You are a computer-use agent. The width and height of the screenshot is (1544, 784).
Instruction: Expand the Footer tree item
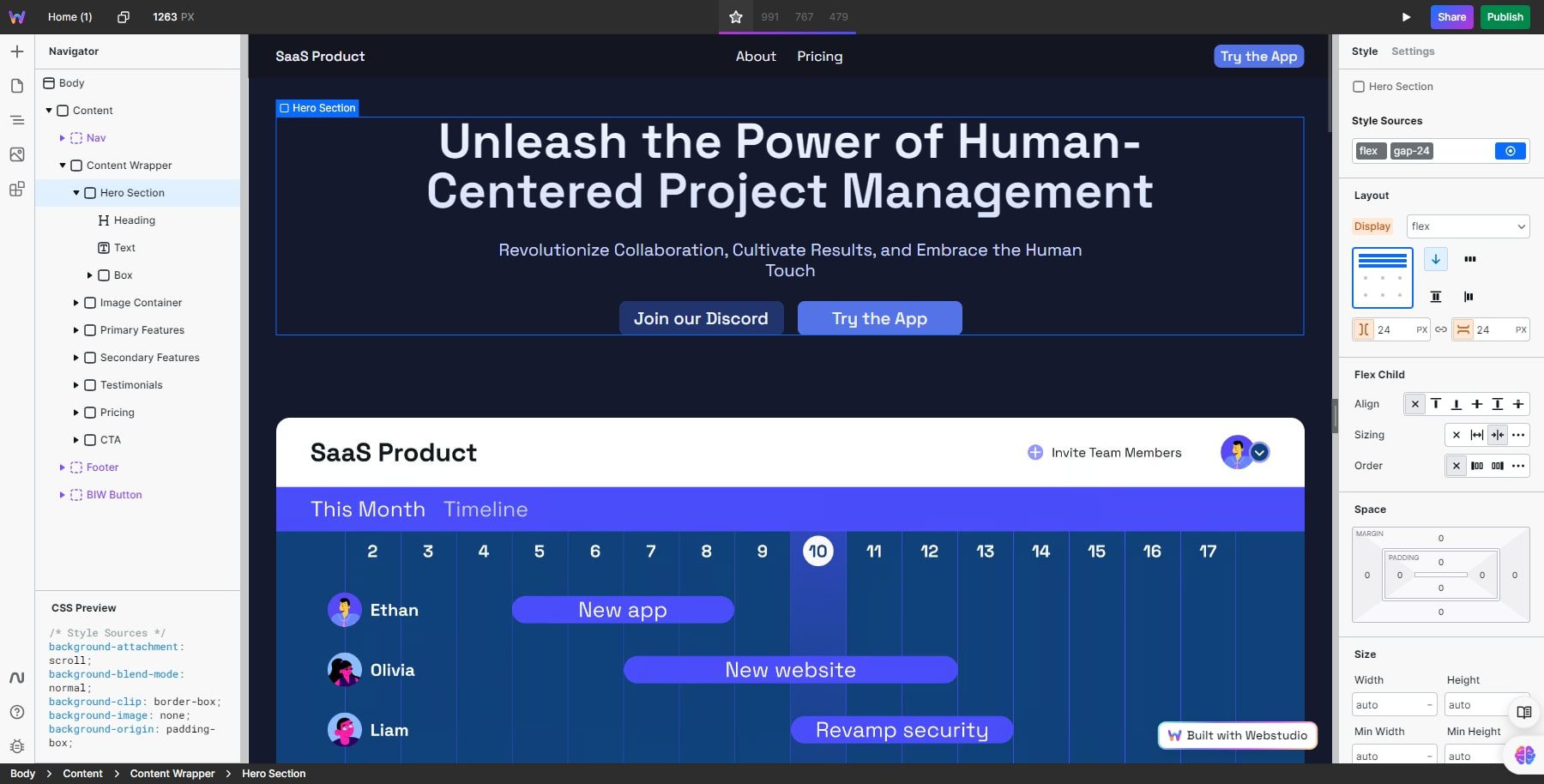pos(63,467)
